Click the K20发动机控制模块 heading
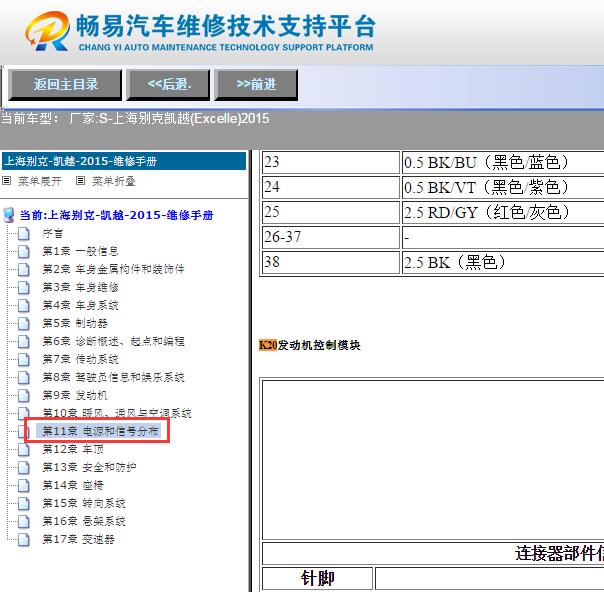Viewport: 604px width, 592px height. point(310,345)
